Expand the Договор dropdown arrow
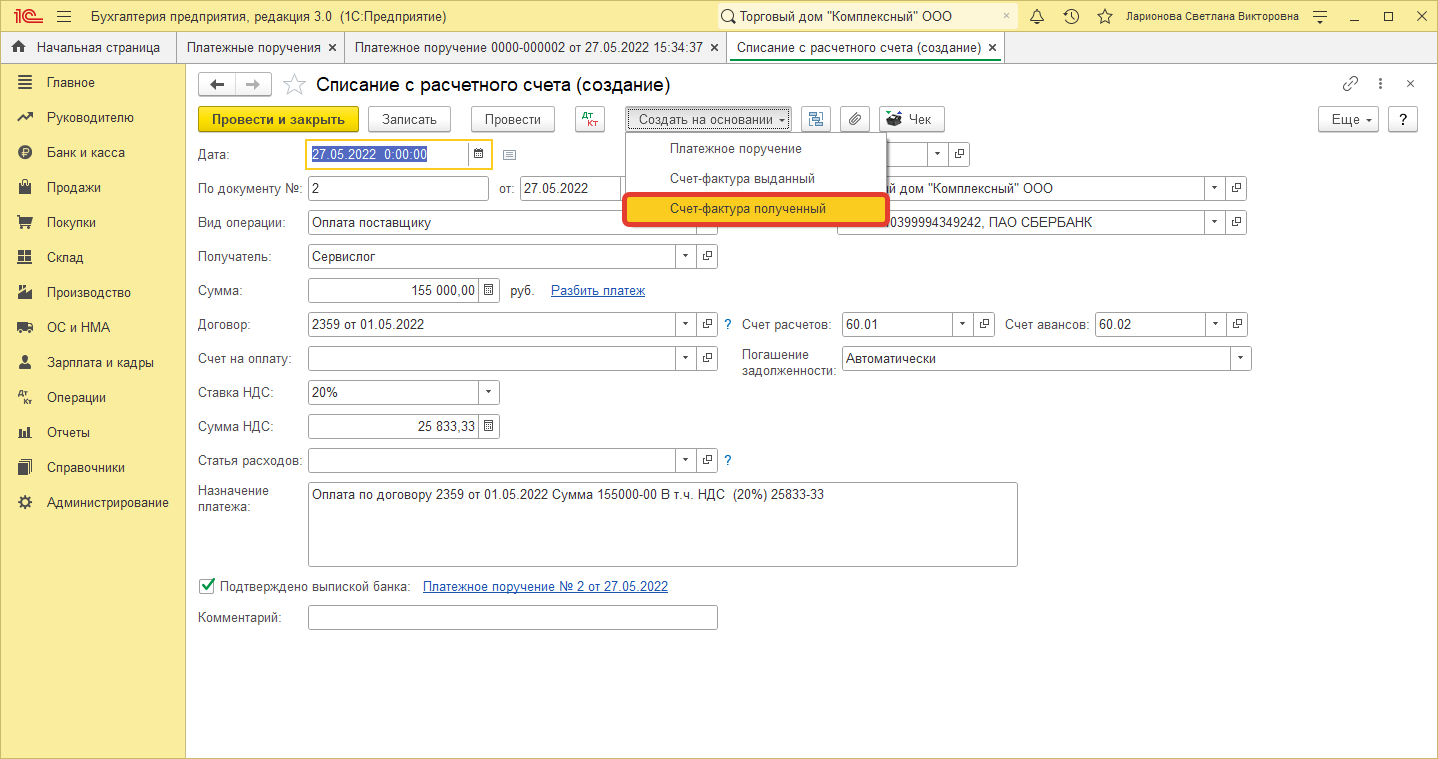 tap(686, 325)
